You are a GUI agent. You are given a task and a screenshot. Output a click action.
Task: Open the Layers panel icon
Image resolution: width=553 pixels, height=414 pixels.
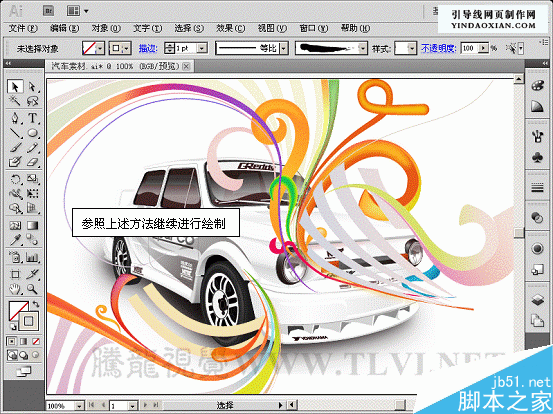(537, 300)
